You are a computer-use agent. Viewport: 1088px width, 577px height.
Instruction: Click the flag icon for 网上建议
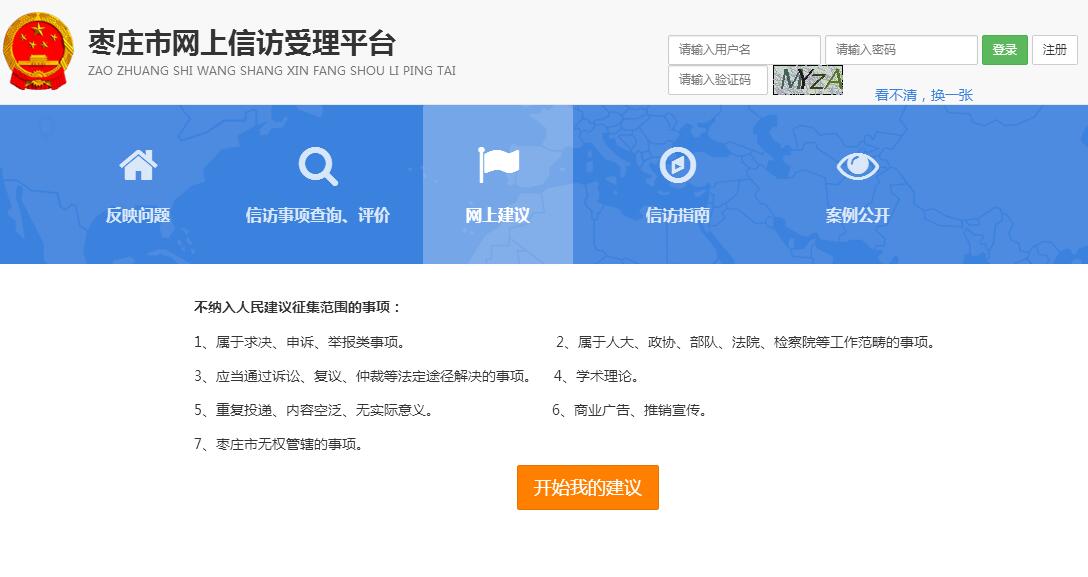pos(498,165)
